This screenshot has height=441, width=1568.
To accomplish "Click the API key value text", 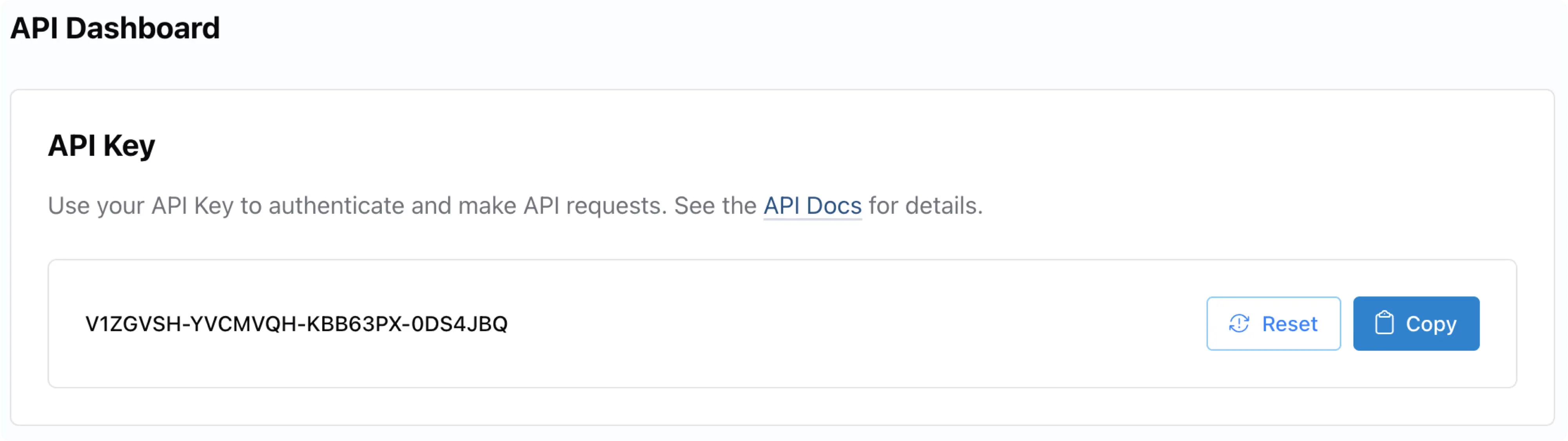I will [x=296, y=324].
